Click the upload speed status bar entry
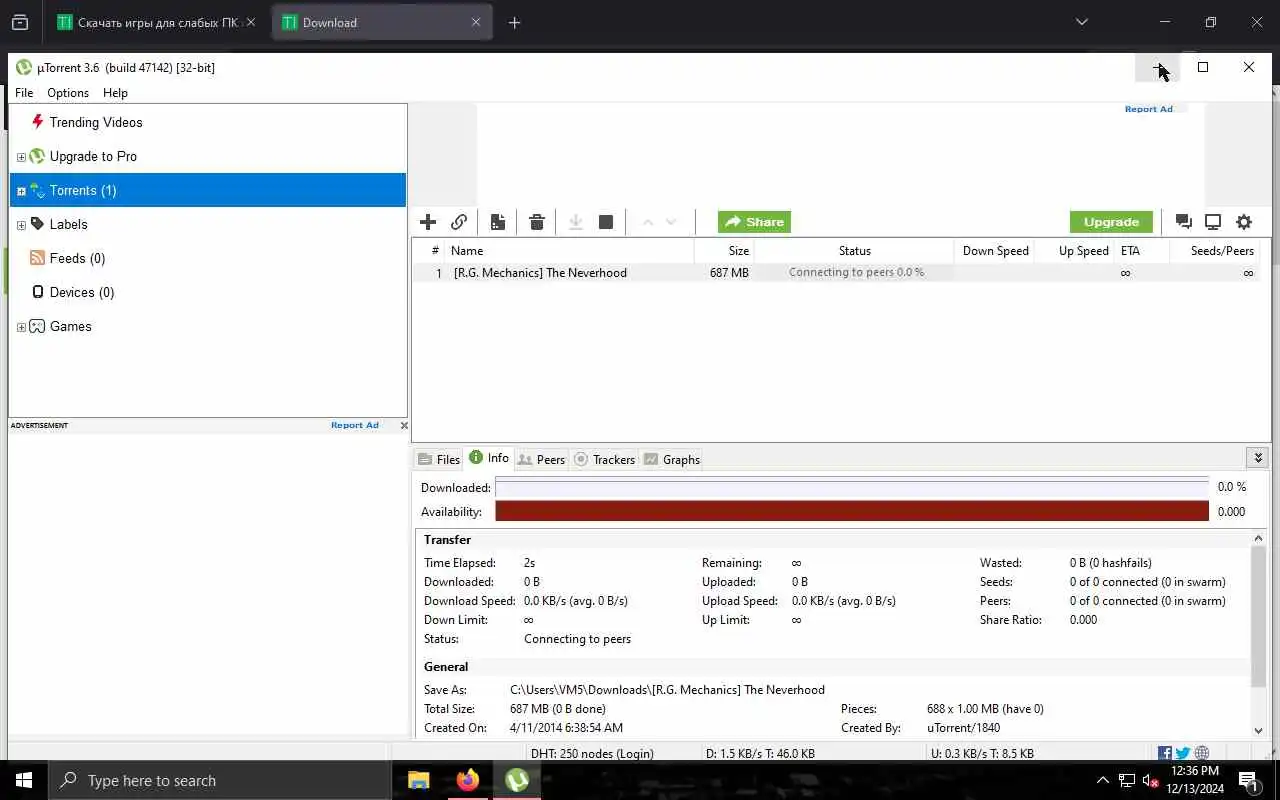 (982, 754)
